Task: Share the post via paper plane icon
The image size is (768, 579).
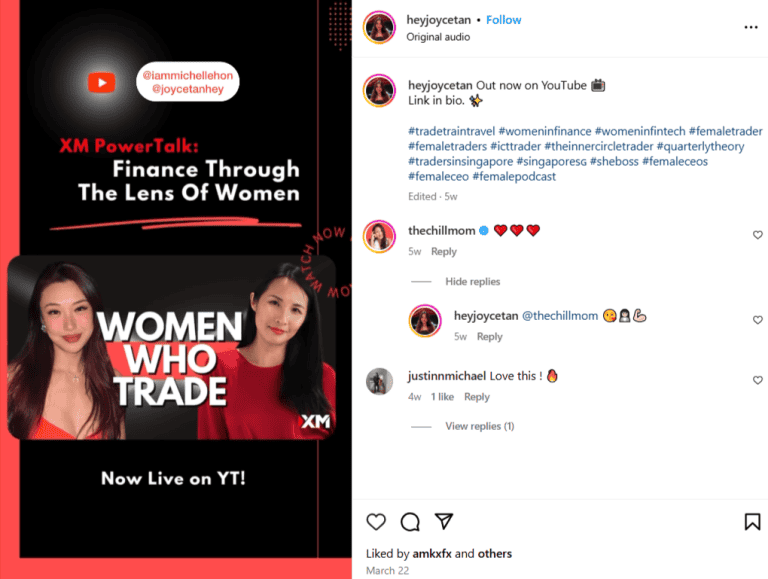Action: [444, 521]
